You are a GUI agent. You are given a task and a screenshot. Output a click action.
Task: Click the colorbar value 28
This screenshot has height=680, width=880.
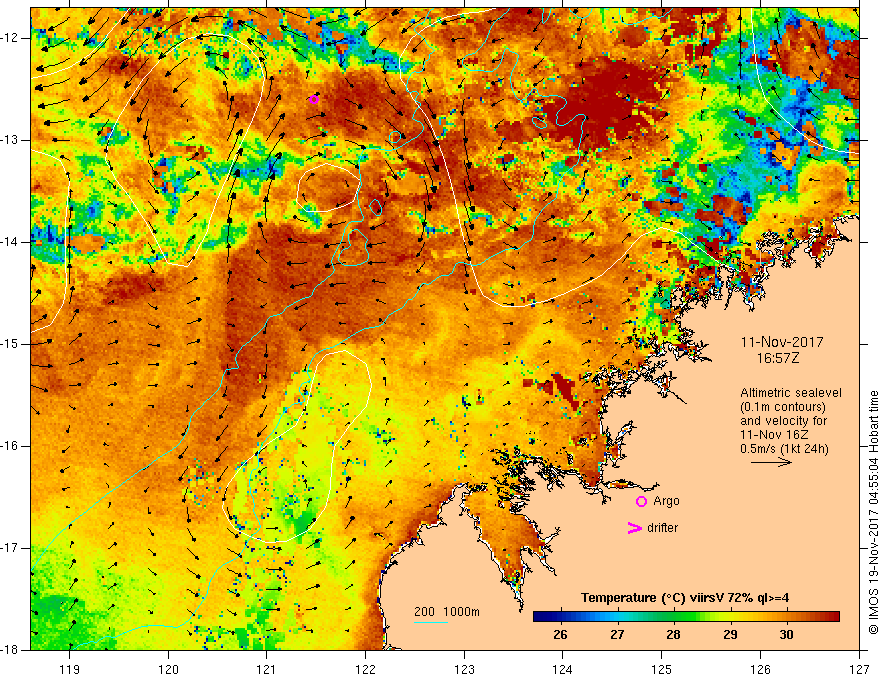pos(673,635)
